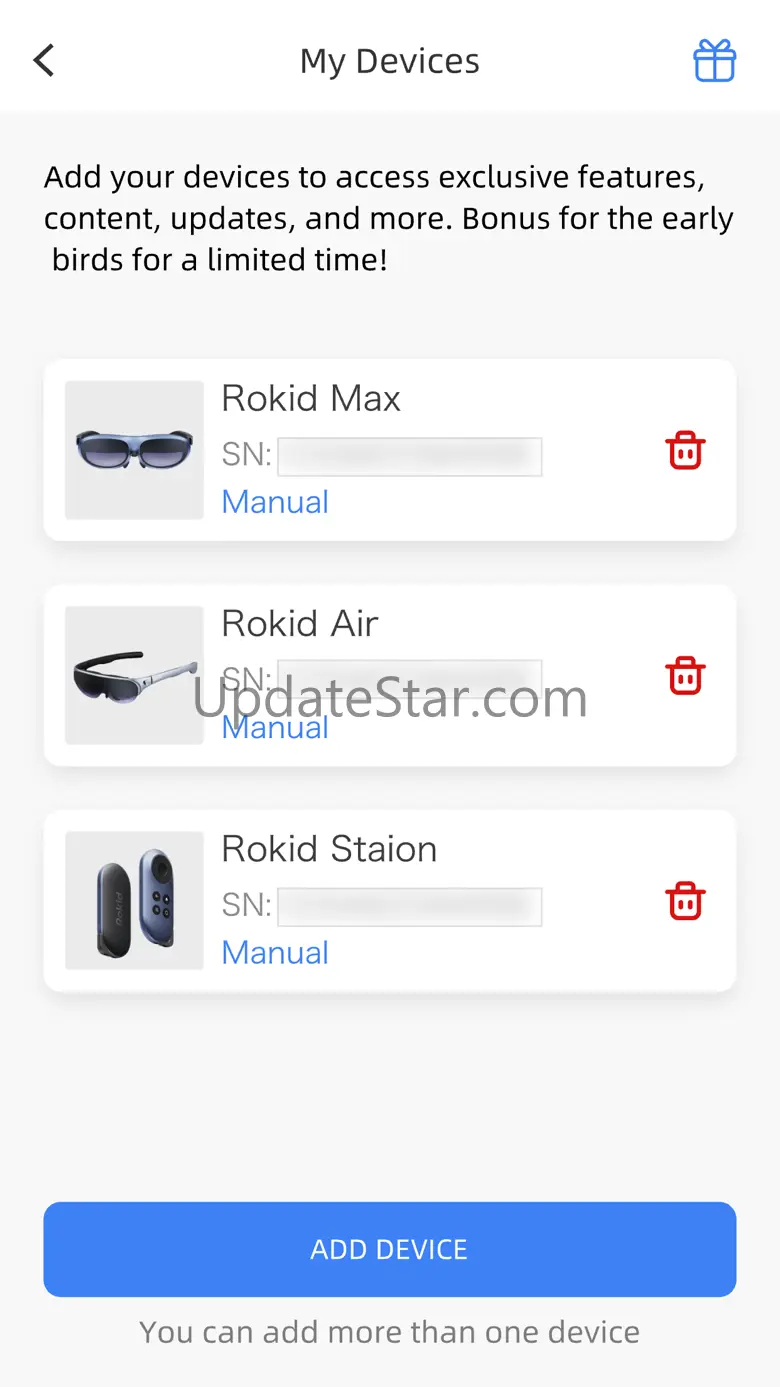Select the Rokid Air glasses image
Viewport: 780px width, 1387px height.
[134, 675]
